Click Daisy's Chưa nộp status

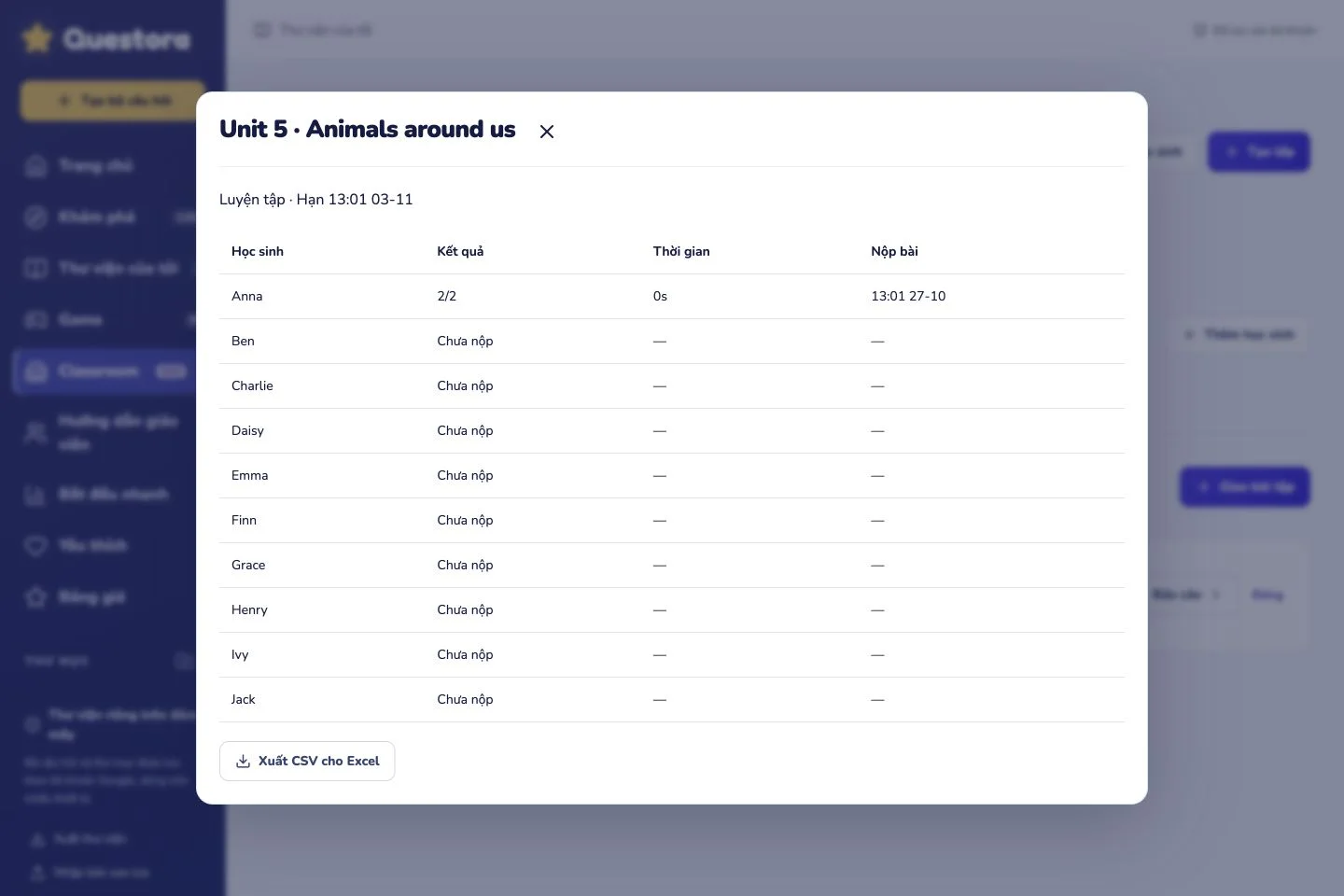pos(465,431)
